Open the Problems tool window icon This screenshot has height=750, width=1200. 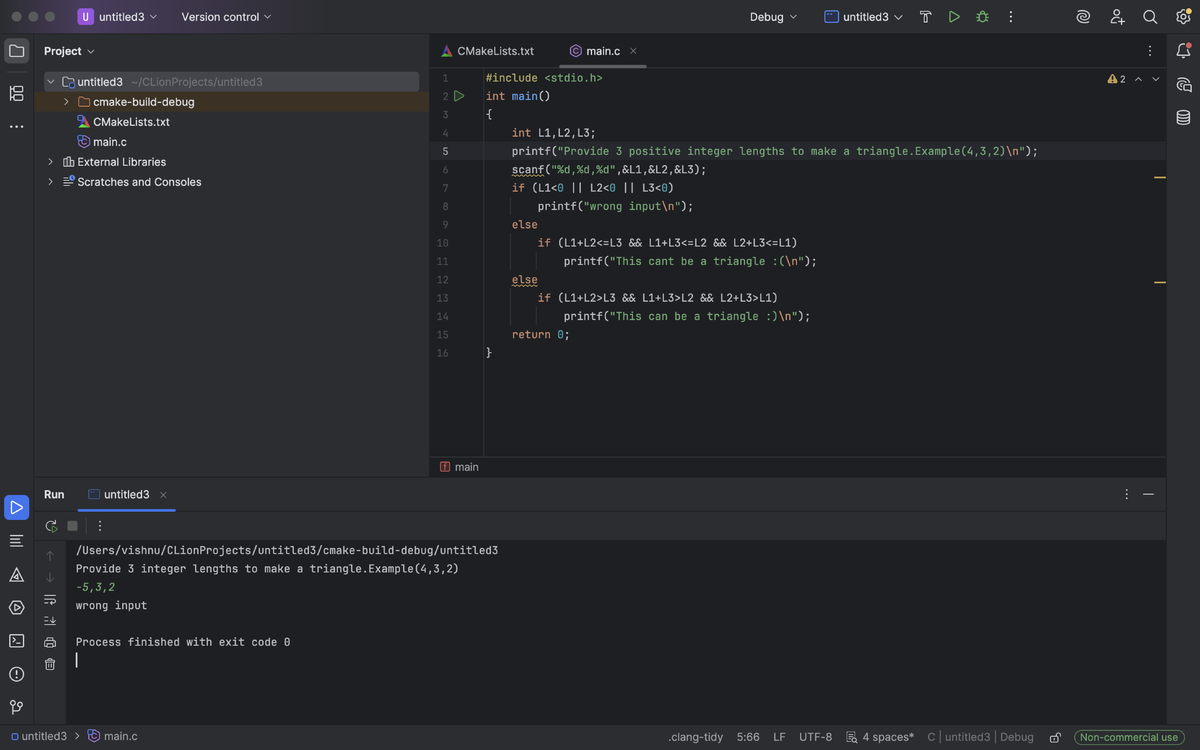(x=16, y=674)
